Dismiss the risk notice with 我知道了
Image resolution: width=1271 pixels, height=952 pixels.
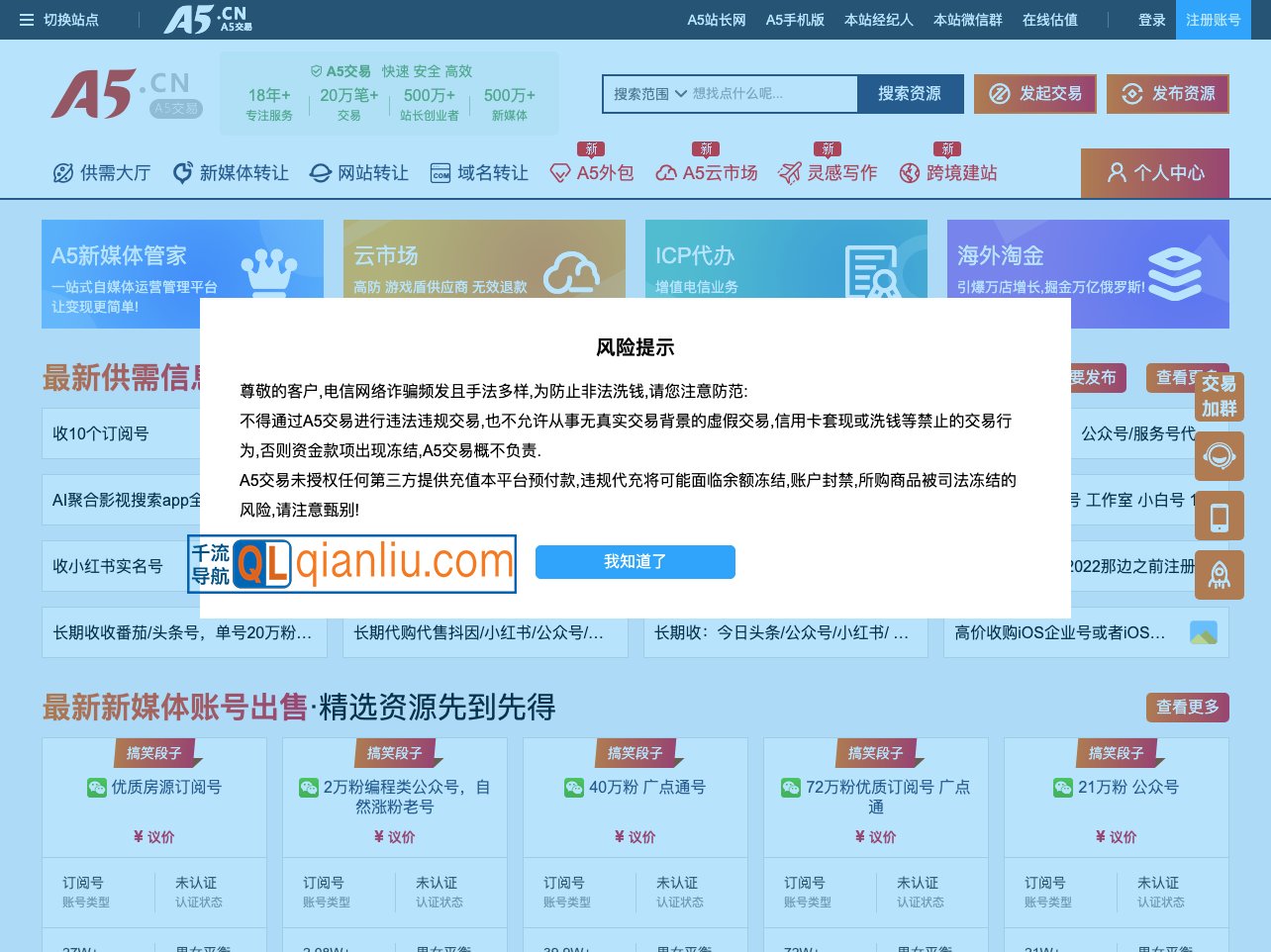tap(635, 561)
